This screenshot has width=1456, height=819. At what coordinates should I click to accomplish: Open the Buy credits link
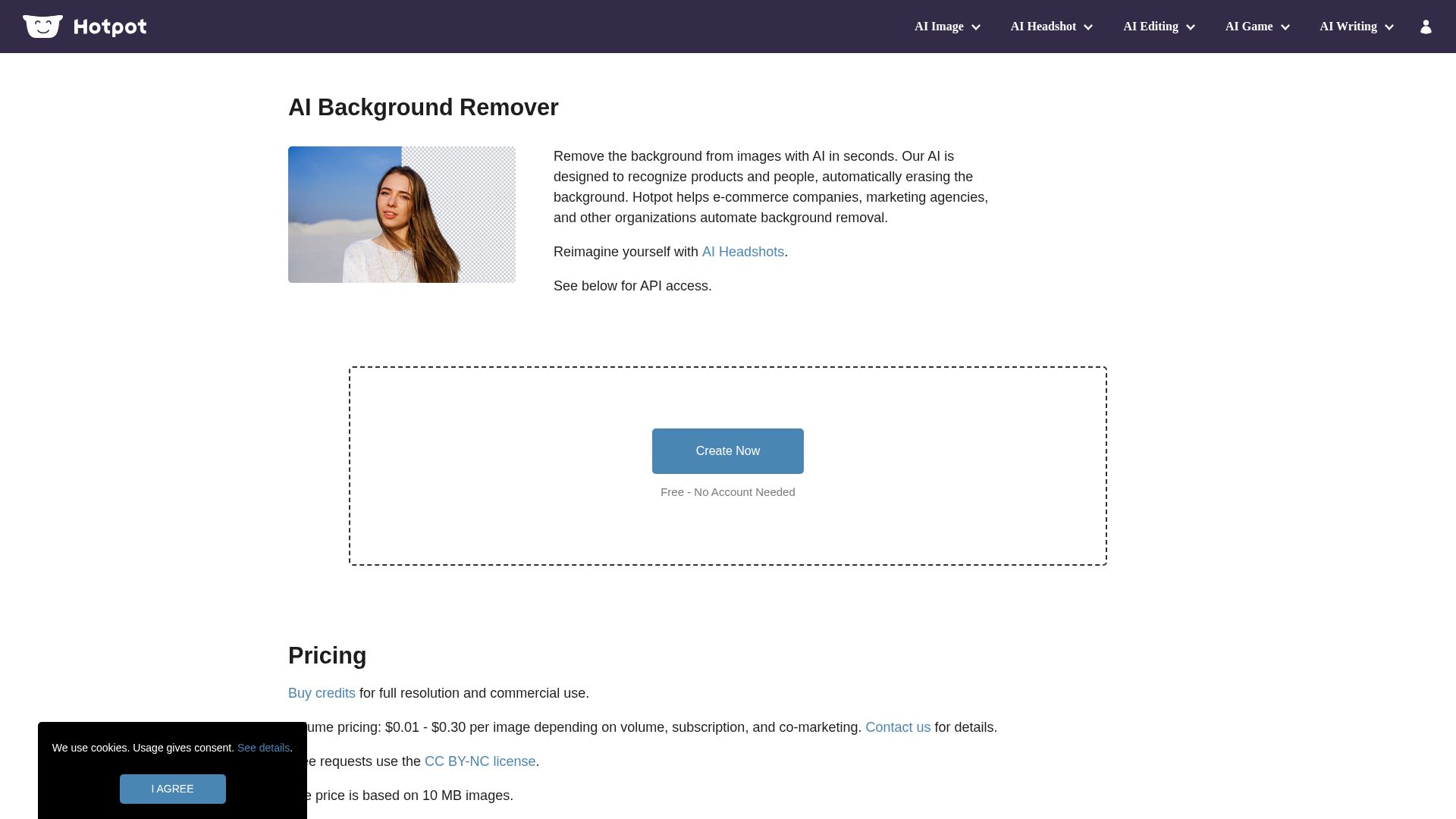[322, 693]
